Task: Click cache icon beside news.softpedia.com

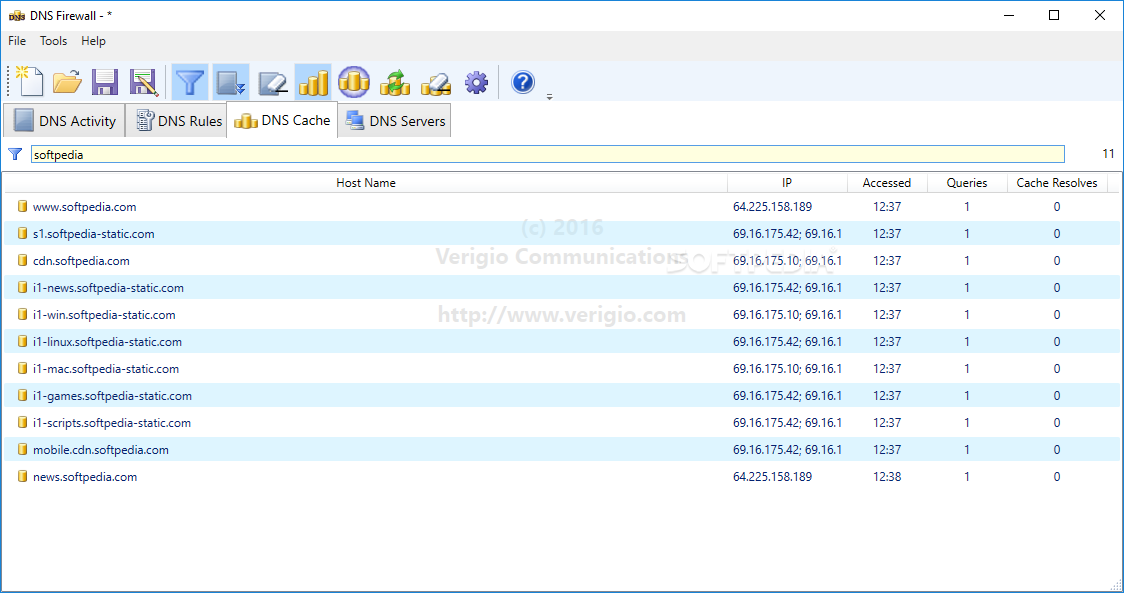Action: [x=22, y=477]
